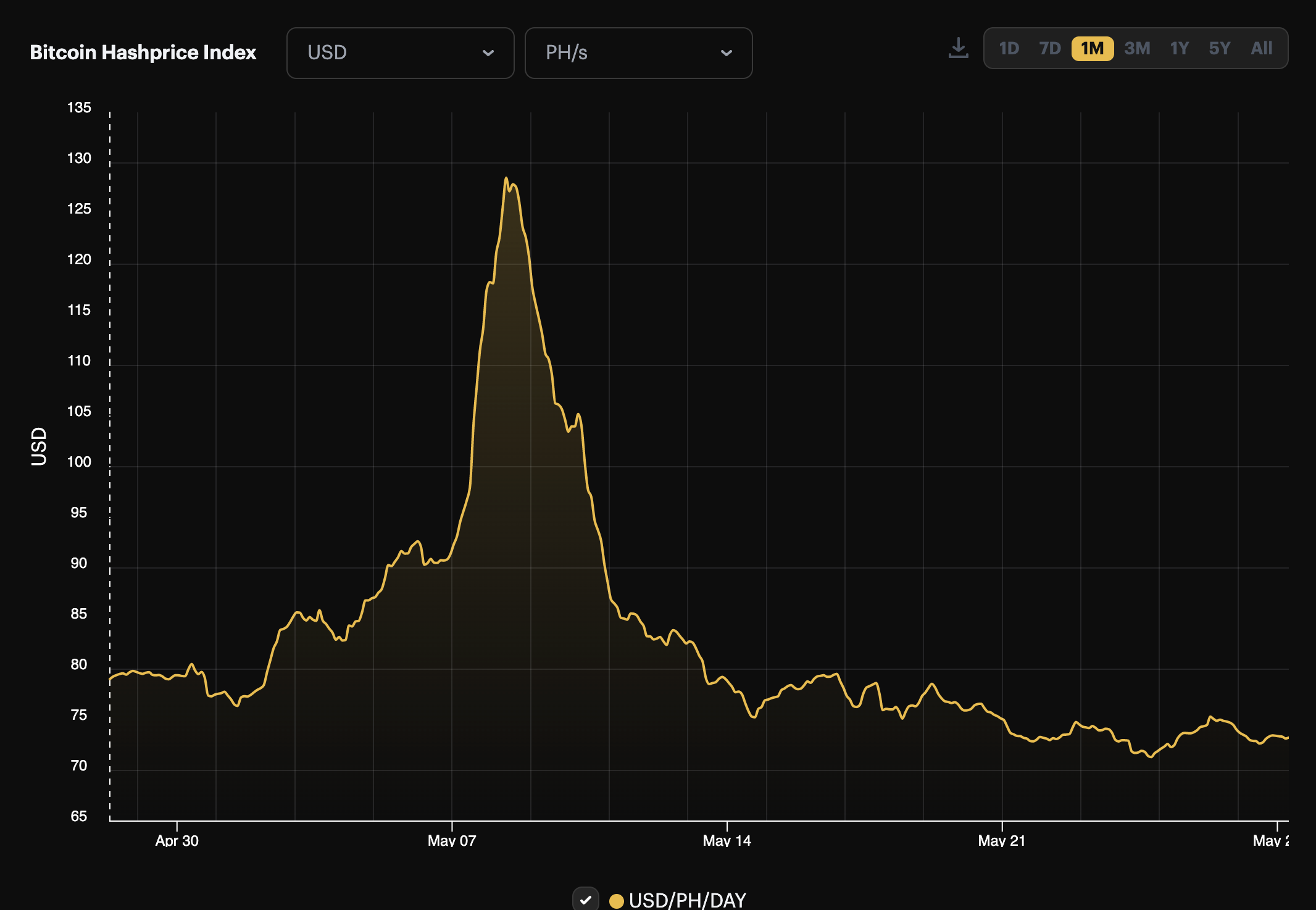1316x910 pixels.
Task: Click the checkmark icon in the legend
Action: click(586, 900)
